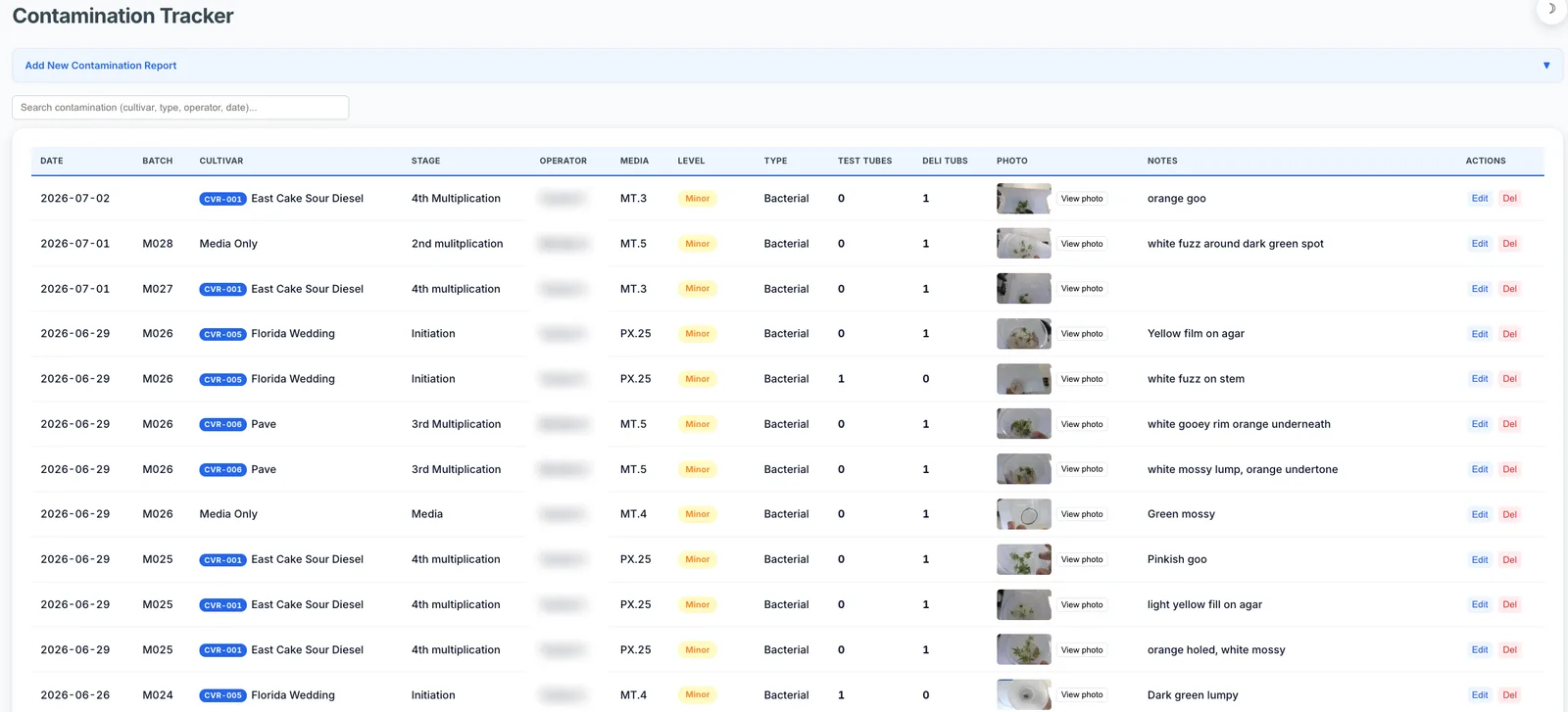View photo for light yellow fill on agar

1082,604
